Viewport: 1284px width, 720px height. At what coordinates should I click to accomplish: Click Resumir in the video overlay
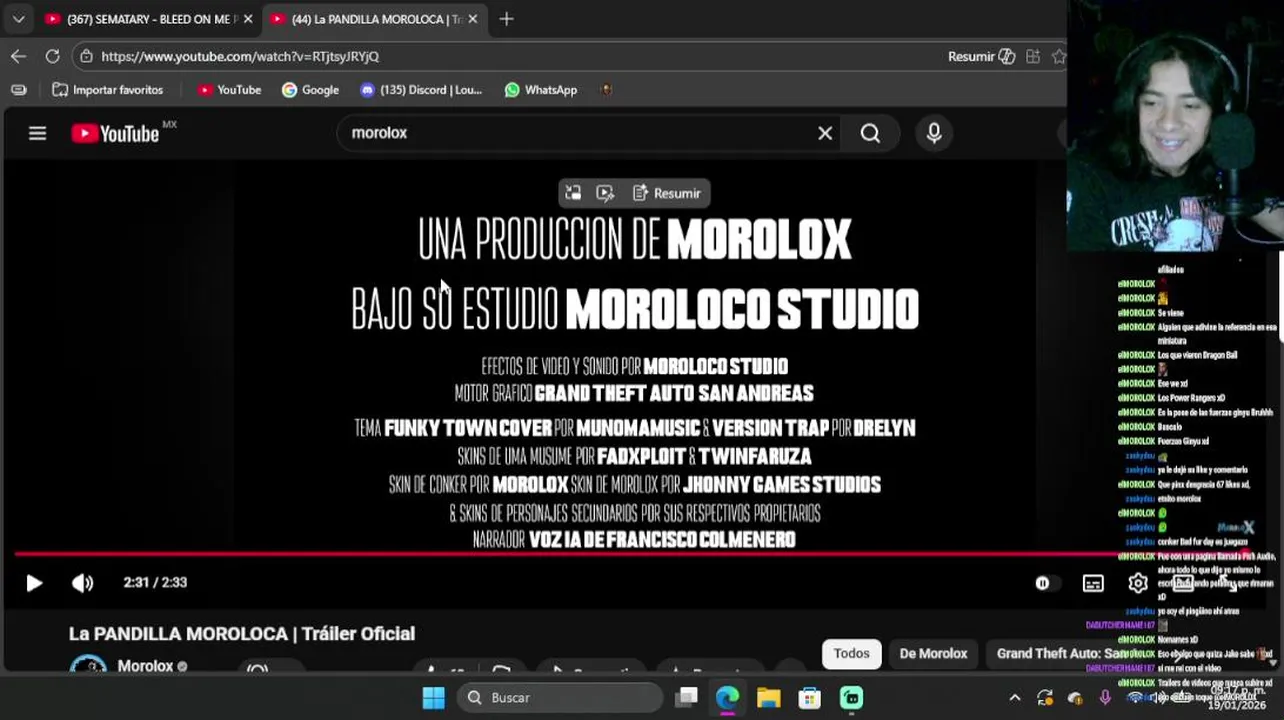[666, 193]
